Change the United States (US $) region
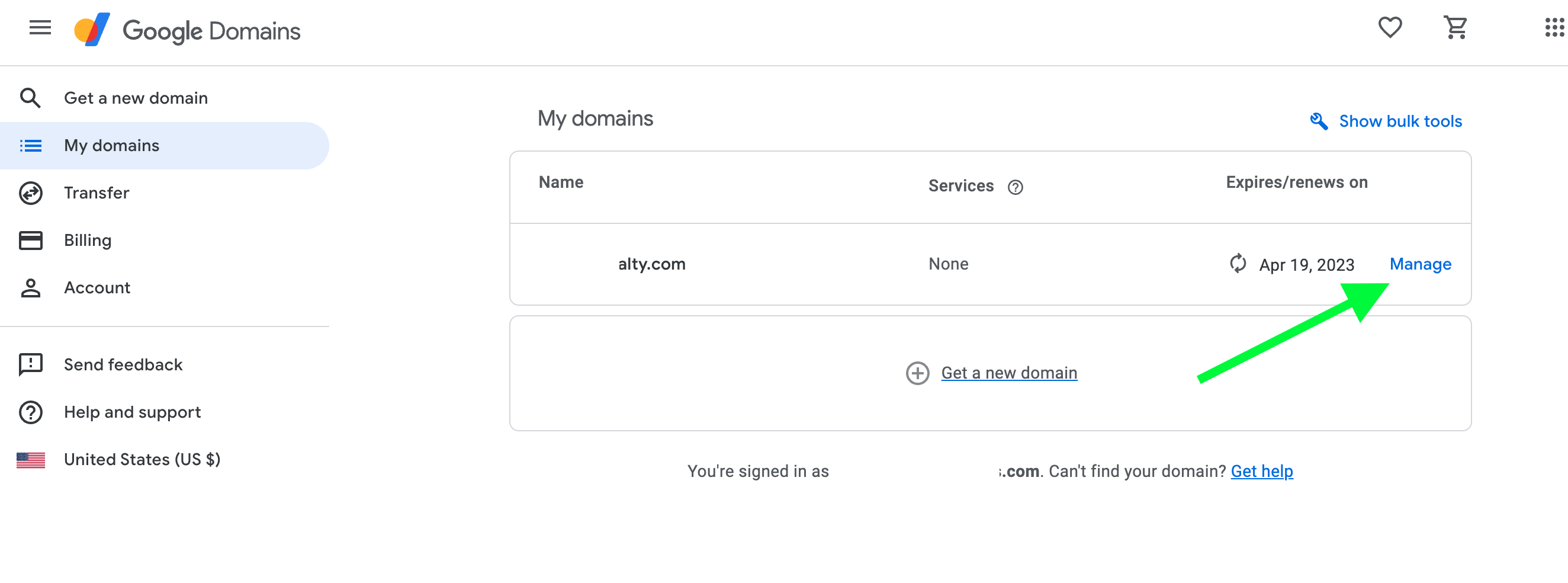The height and width of the screenshot is (583, 1568). 142,459
